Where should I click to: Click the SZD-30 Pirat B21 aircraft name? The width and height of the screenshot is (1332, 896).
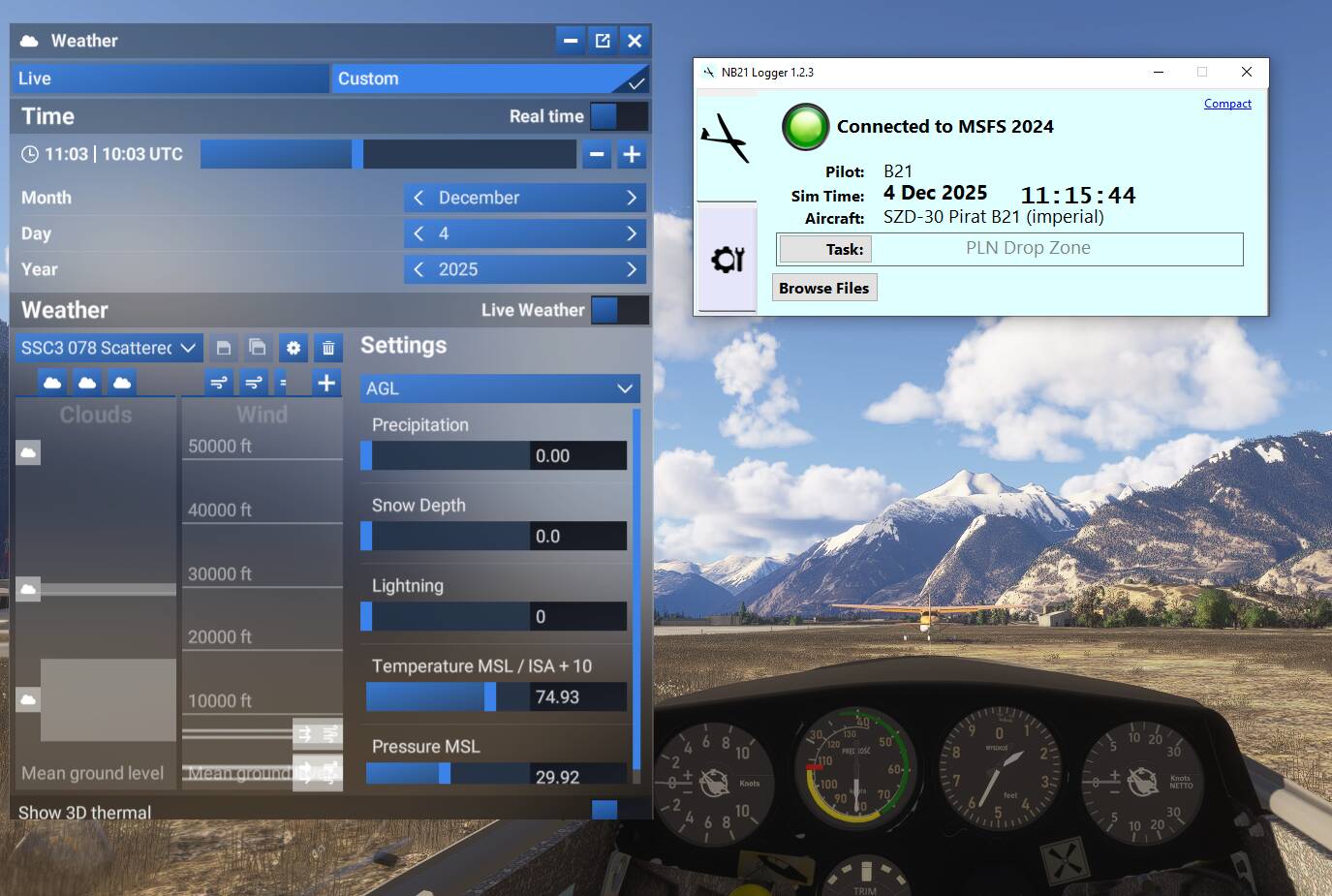(x=994, y=217)
